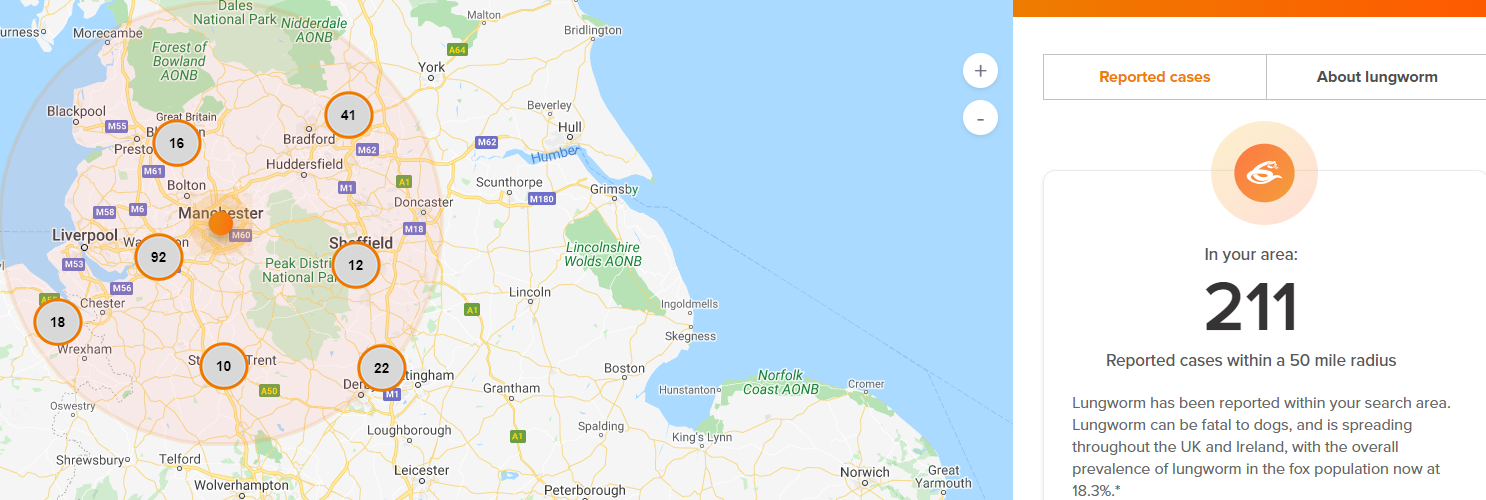The width and height of the screenshot is (1486, 500).
Task: Zoom in using the plus map button
Action: tap(980, 71)
